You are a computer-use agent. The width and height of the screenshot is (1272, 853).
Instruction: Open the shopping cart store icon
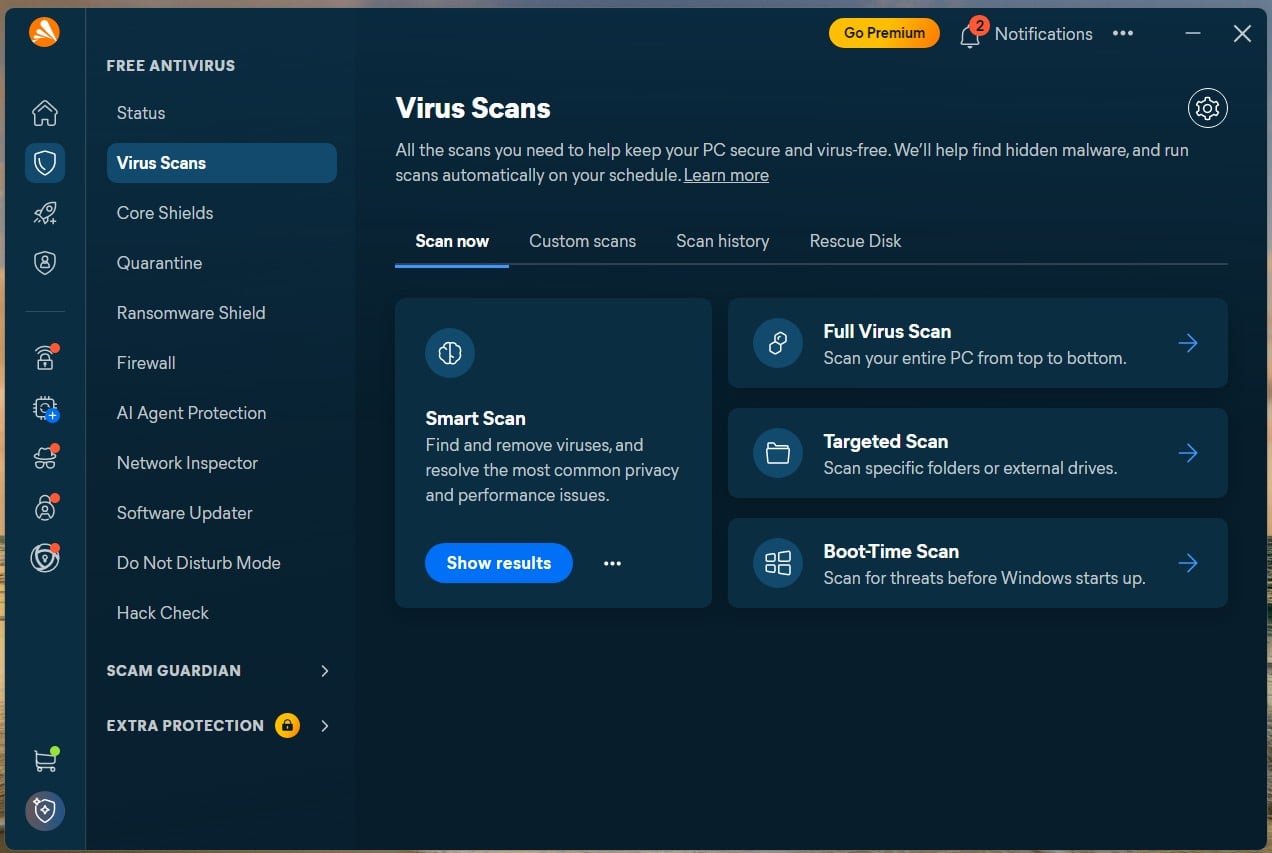pyautogui.click(x=45, y=760)
